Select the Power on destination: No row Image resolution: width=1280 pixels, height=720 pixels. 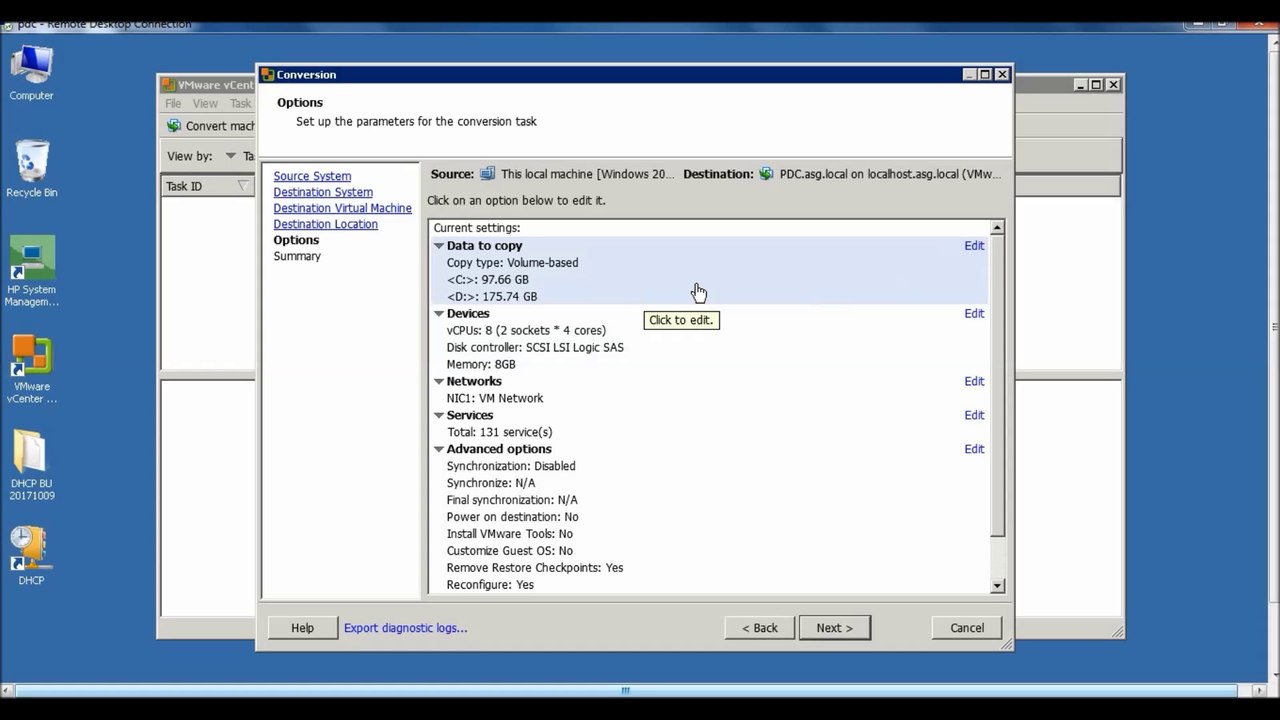512,518
